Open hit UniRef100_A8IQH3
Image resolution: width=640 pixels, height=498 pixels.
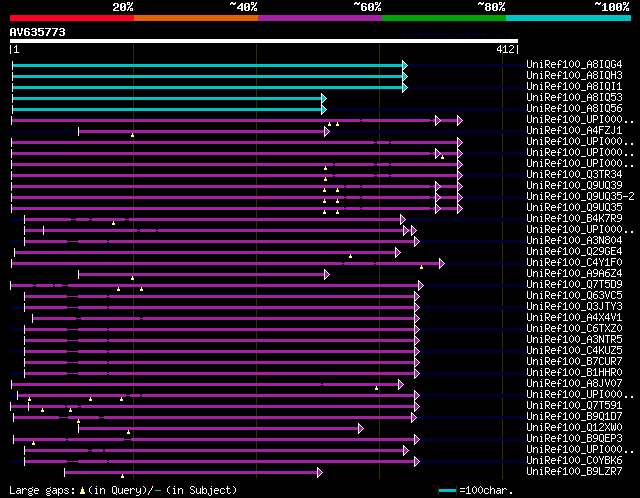(x=574, y=75)
